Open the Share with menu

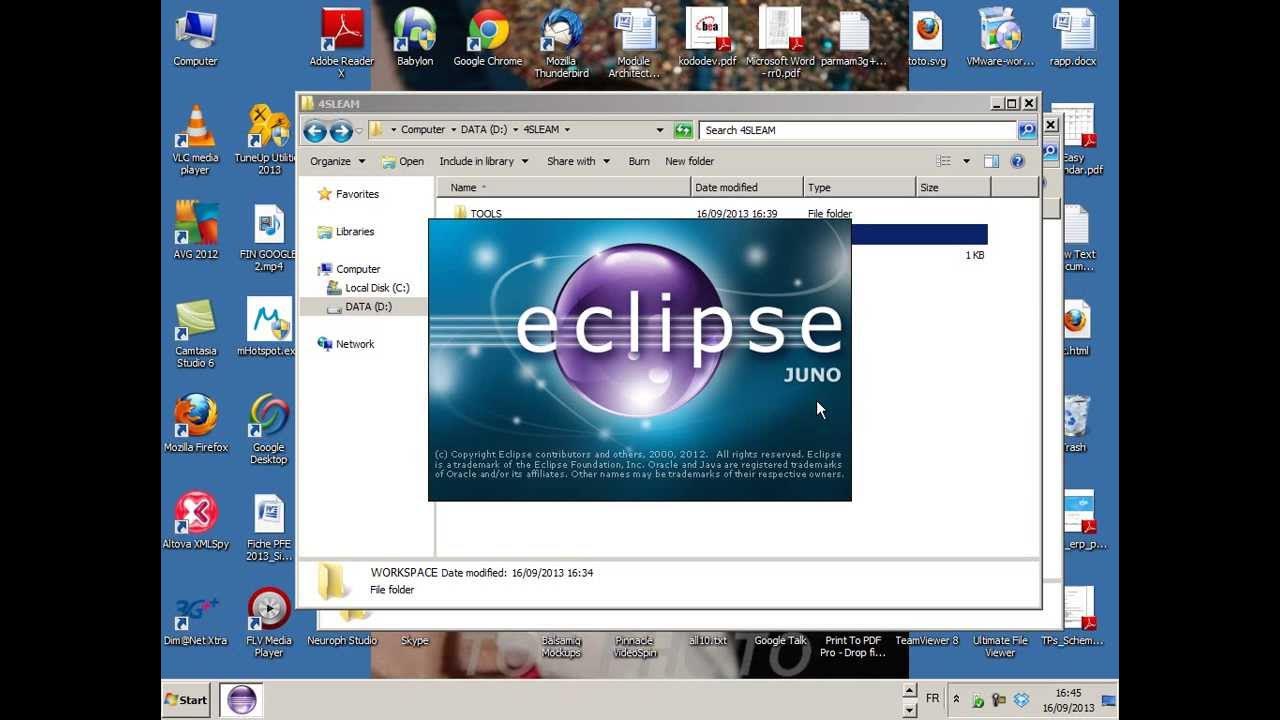tap(578, 161)
